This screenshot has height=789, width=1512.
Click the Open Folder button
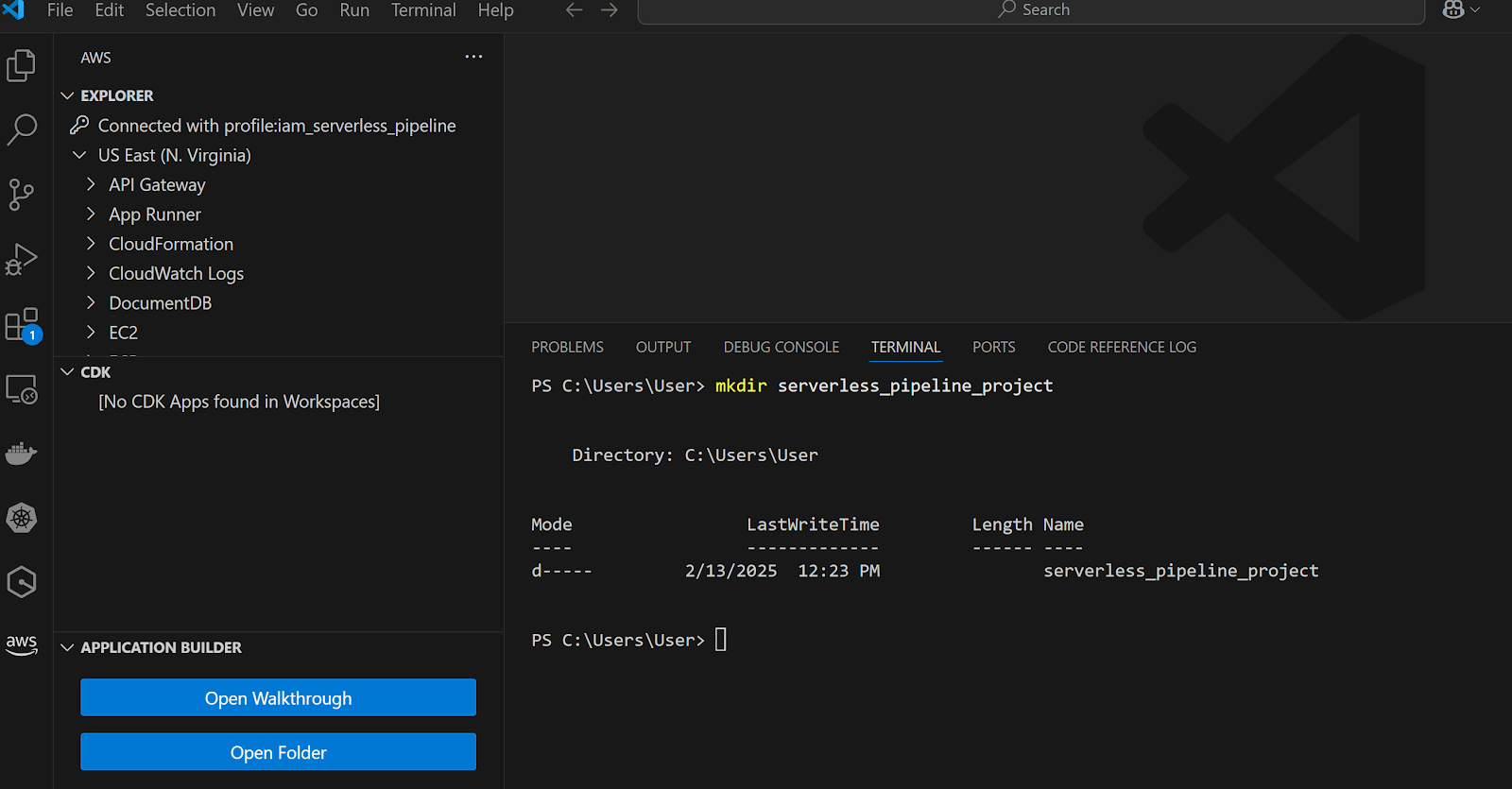pos(278,752)
